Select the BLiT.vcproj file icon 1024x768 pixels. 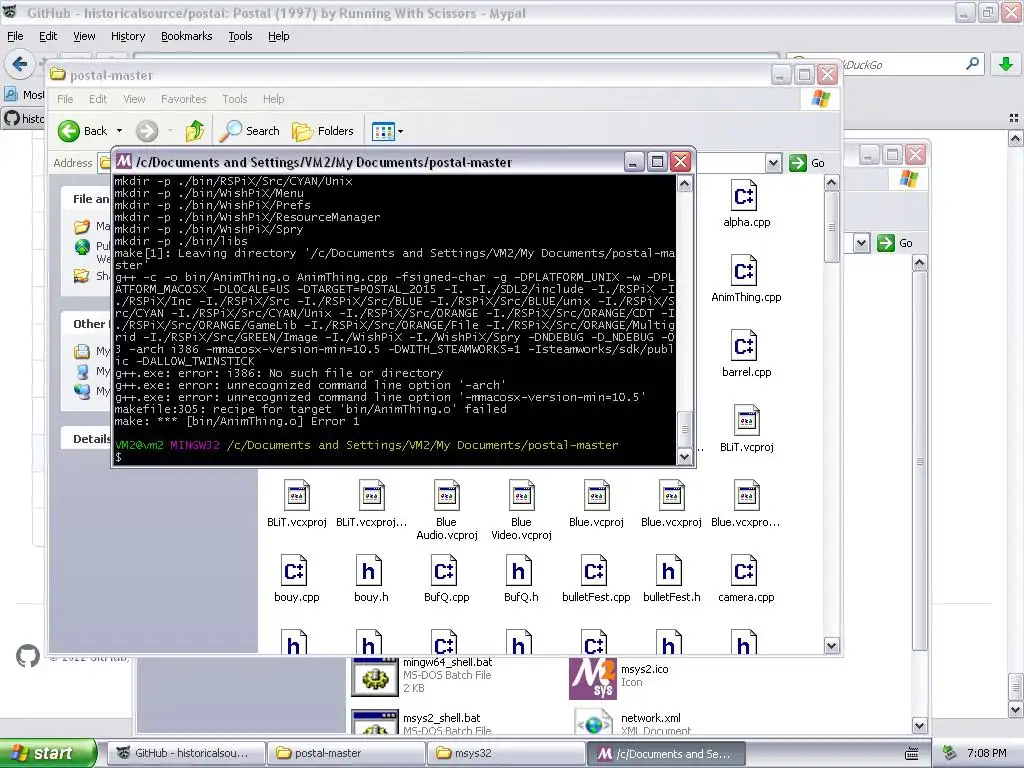click(x=746, y=421)
